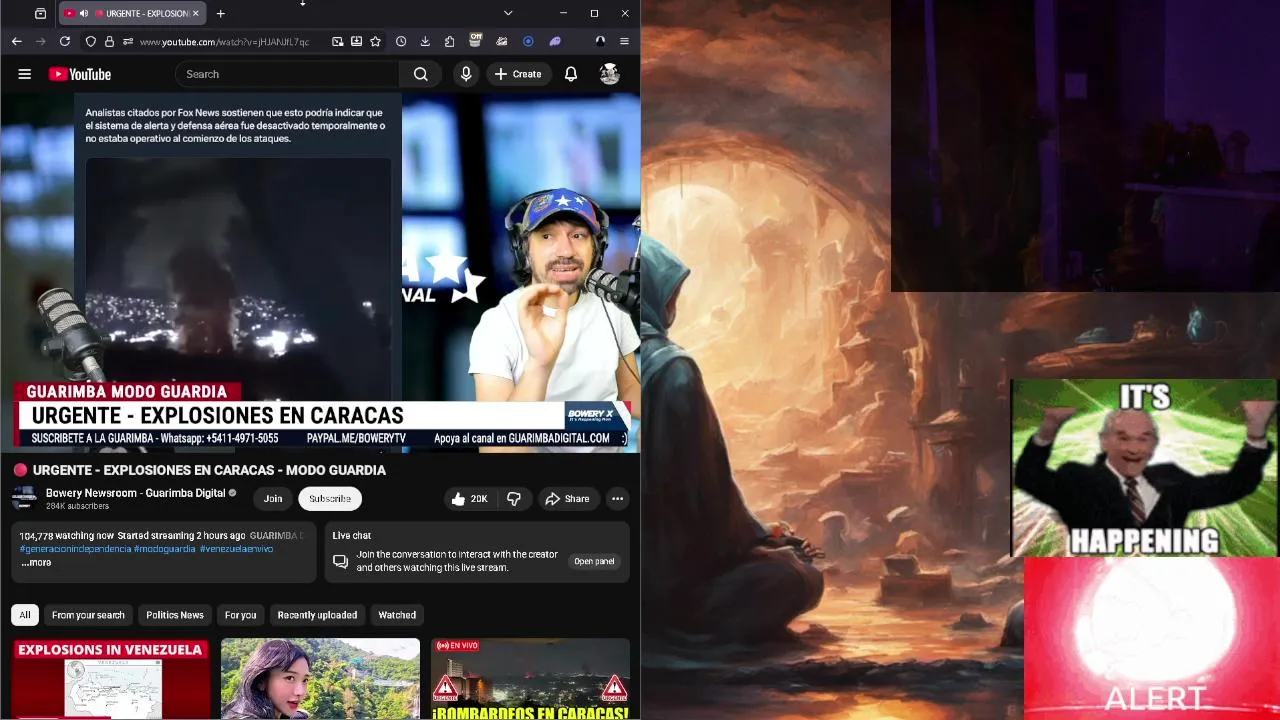Mute the tab using the speaker icon

click(84, 13)
